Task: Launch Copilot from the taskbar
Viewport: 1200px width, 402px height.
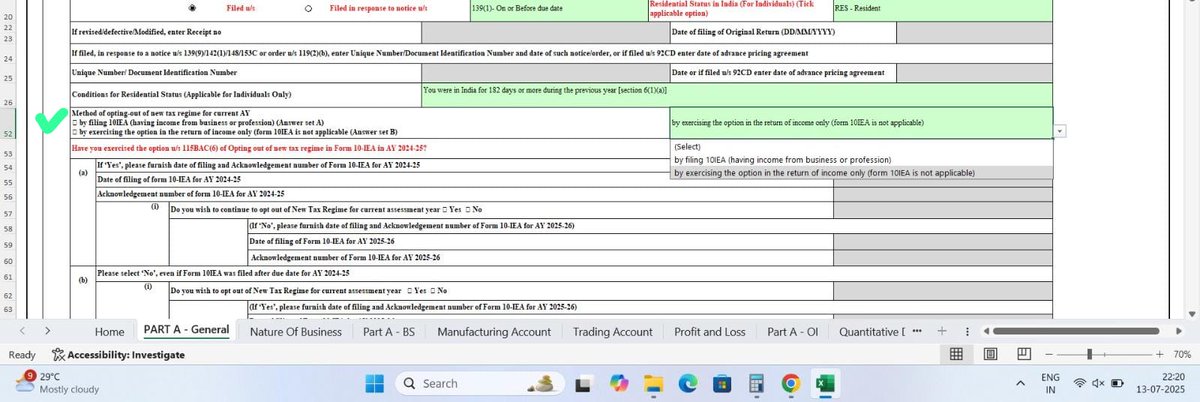Action: point(617,384)
